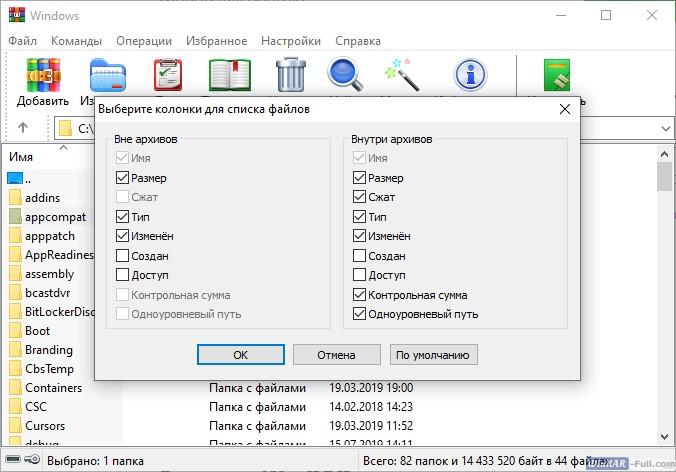Click 'Выбрано: 1 папка' status text
This screenshot has width=676, height=472.
pyautogui.click(x=95, y=460)
